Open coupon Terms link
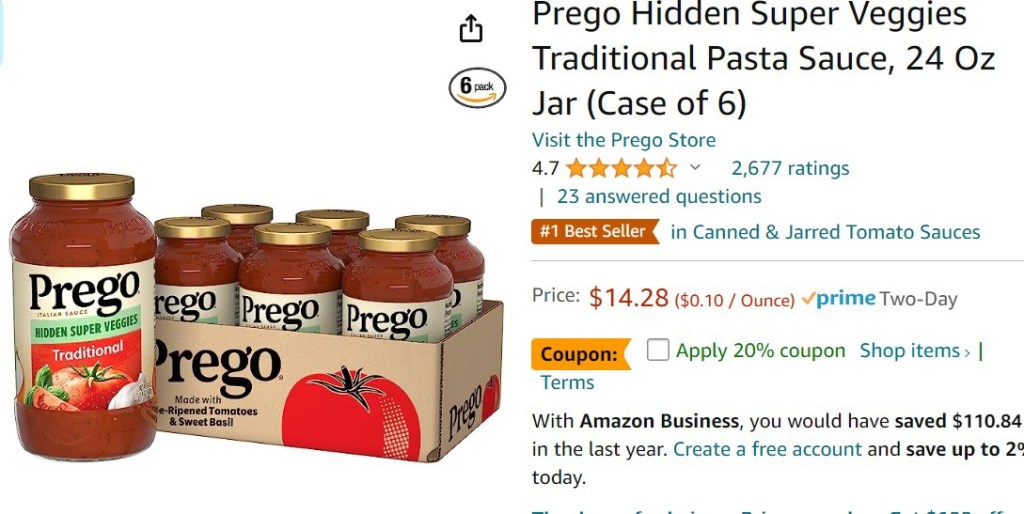 click(567, 382)
